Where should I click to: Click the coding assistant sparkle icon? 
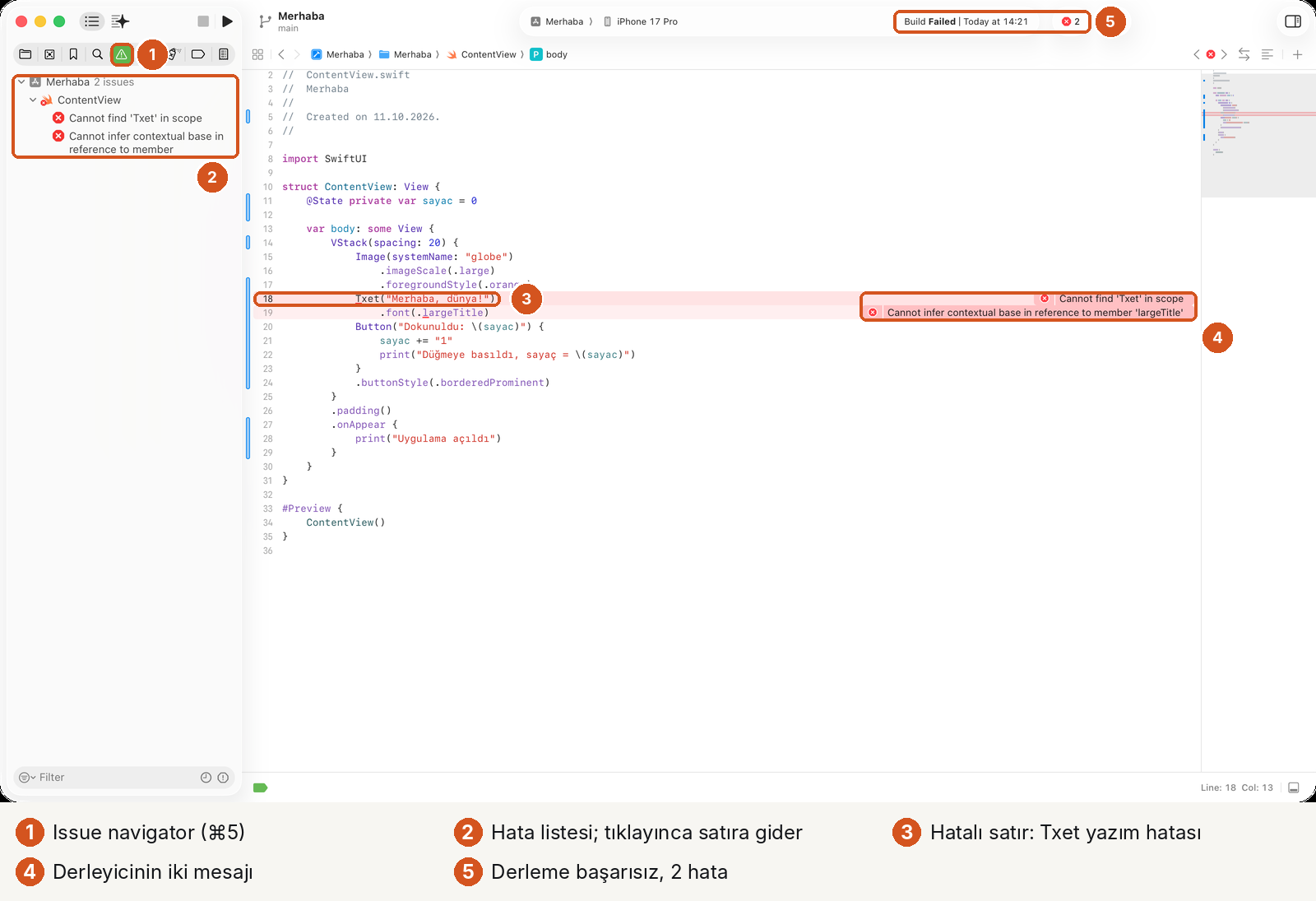coord(121,21)
